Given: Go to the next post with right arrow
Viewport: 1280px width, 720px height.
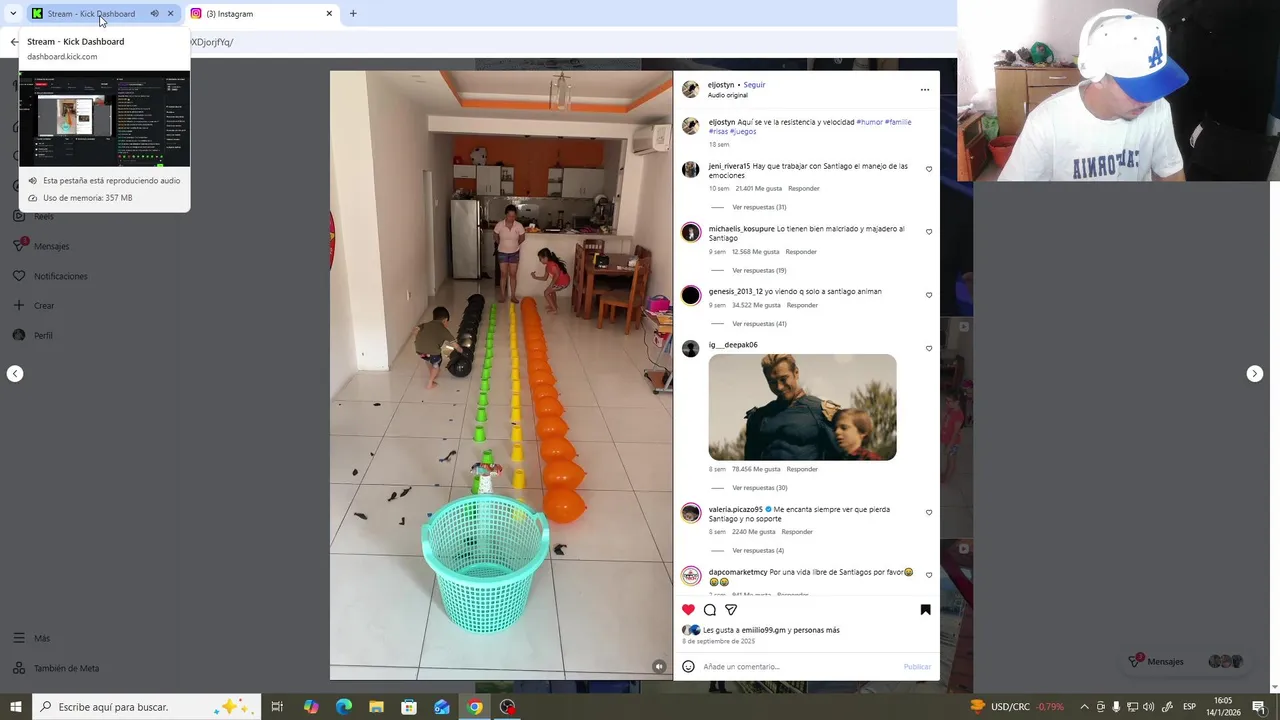Looking at the screenshot, I should [1255, 374].
